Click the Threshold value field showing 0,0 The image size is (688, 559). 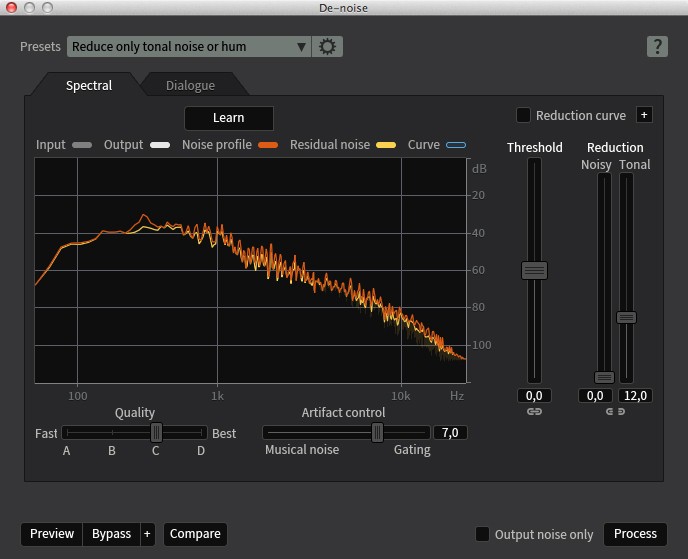pyautogui.click(x=534, y=396)
